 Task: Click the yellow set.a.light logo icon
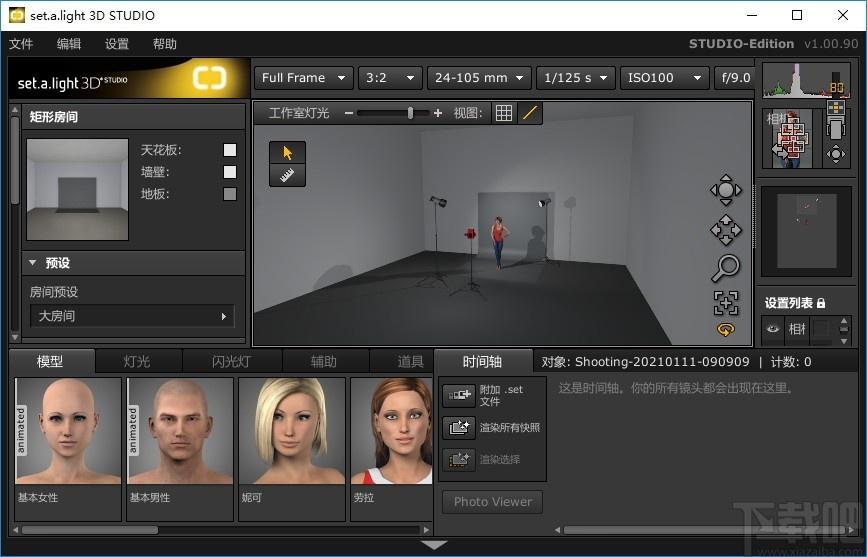pyautogui.click(x=210, y=78)
